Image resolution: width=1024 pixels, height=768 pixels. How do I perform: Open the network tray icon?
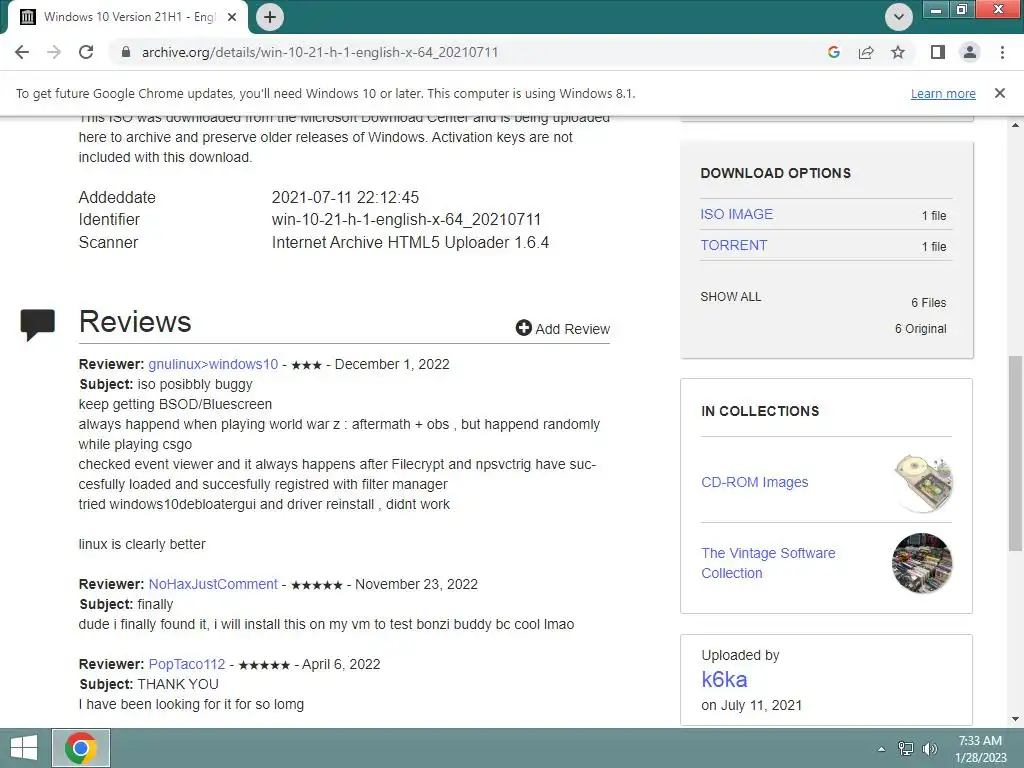click(905, 749)
